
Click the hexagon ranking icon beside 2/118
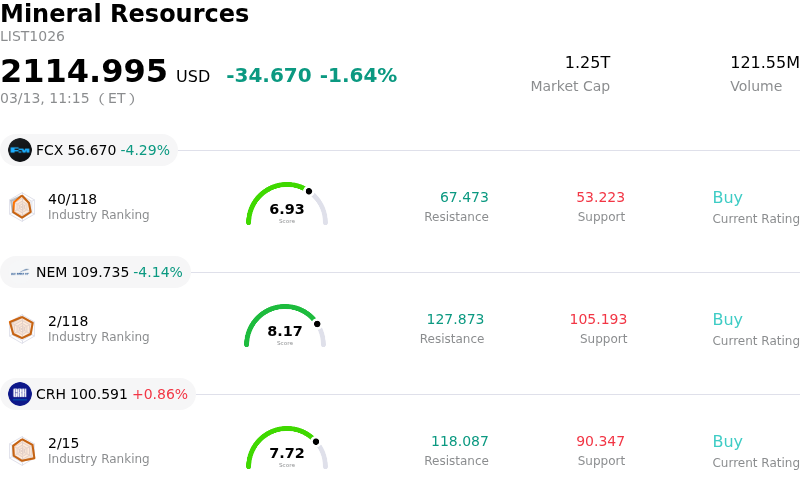point(22,328)
